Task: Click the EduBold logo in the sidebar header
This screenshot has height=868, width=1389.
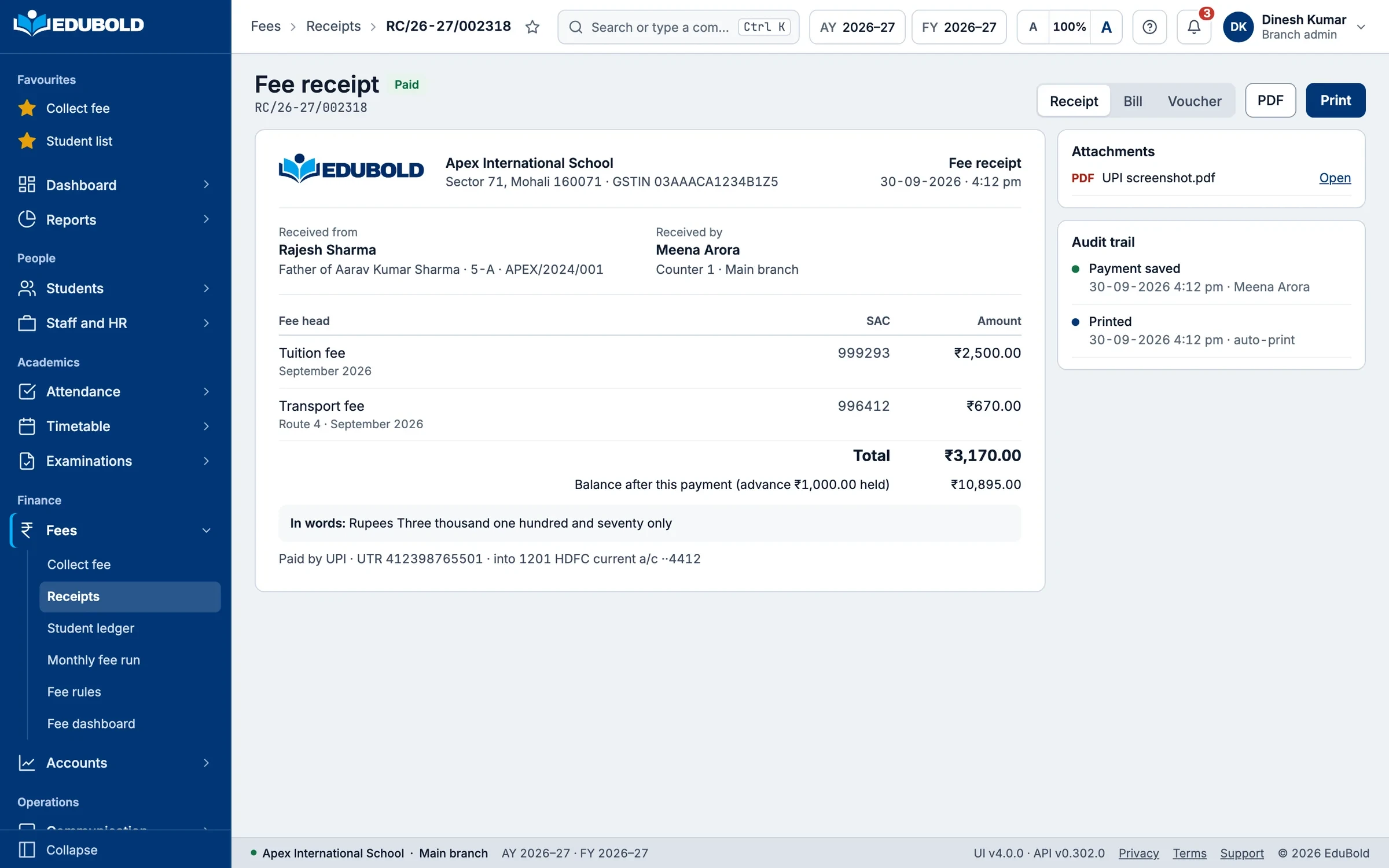Action: coord(79,24)
